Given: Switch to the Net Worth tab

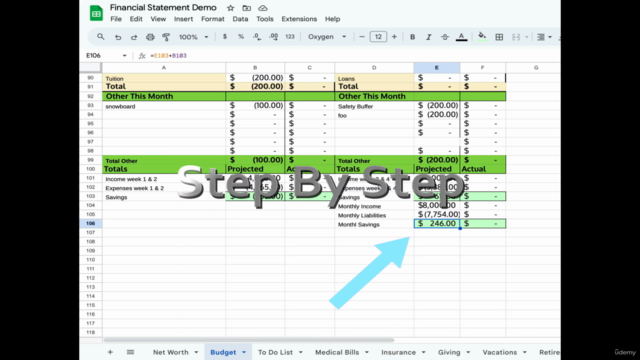Looking at the screenshot, I should [x=171, y=352].
